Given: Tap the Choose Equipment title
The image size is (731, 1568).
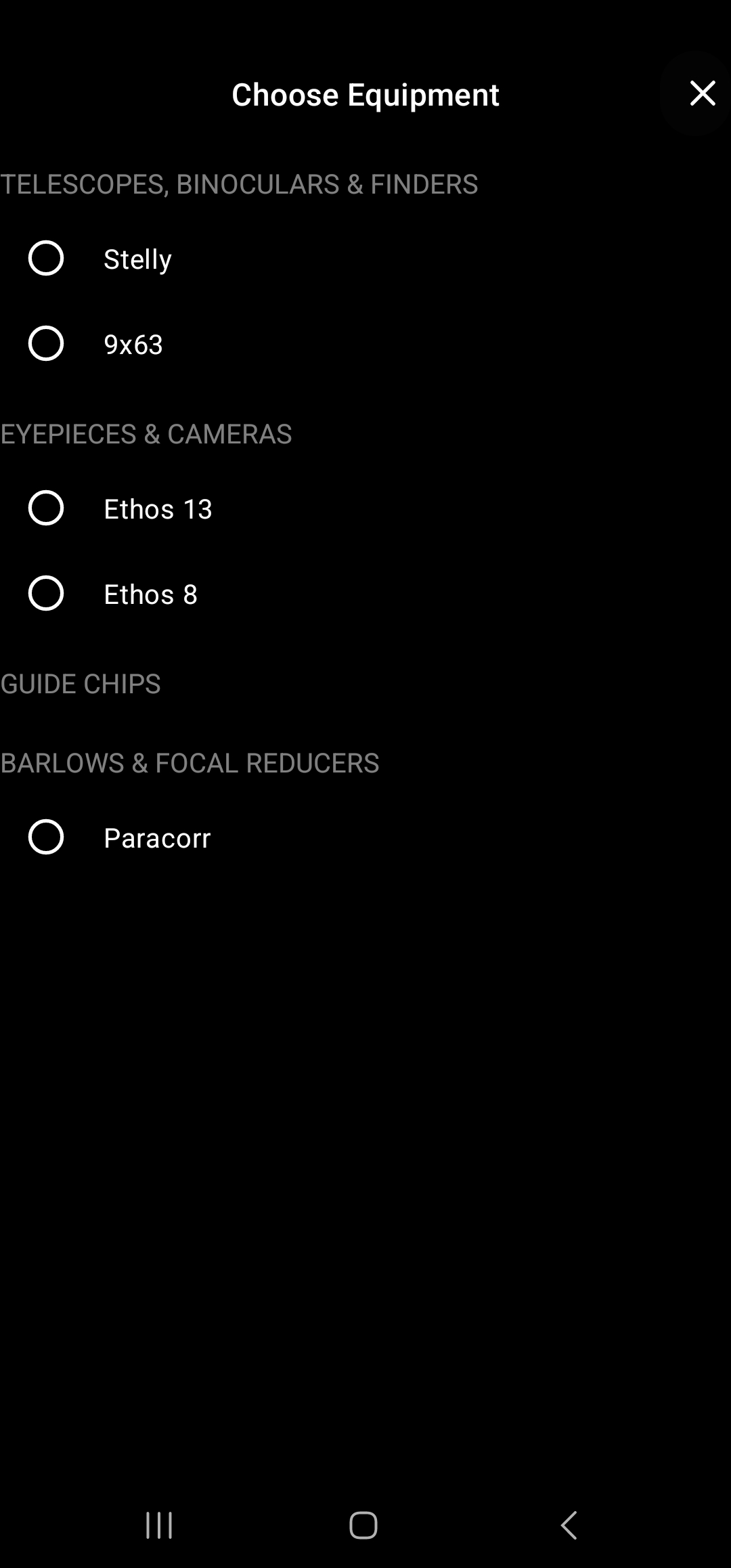Looking at the screenshot, I should [x=365, y=95].
